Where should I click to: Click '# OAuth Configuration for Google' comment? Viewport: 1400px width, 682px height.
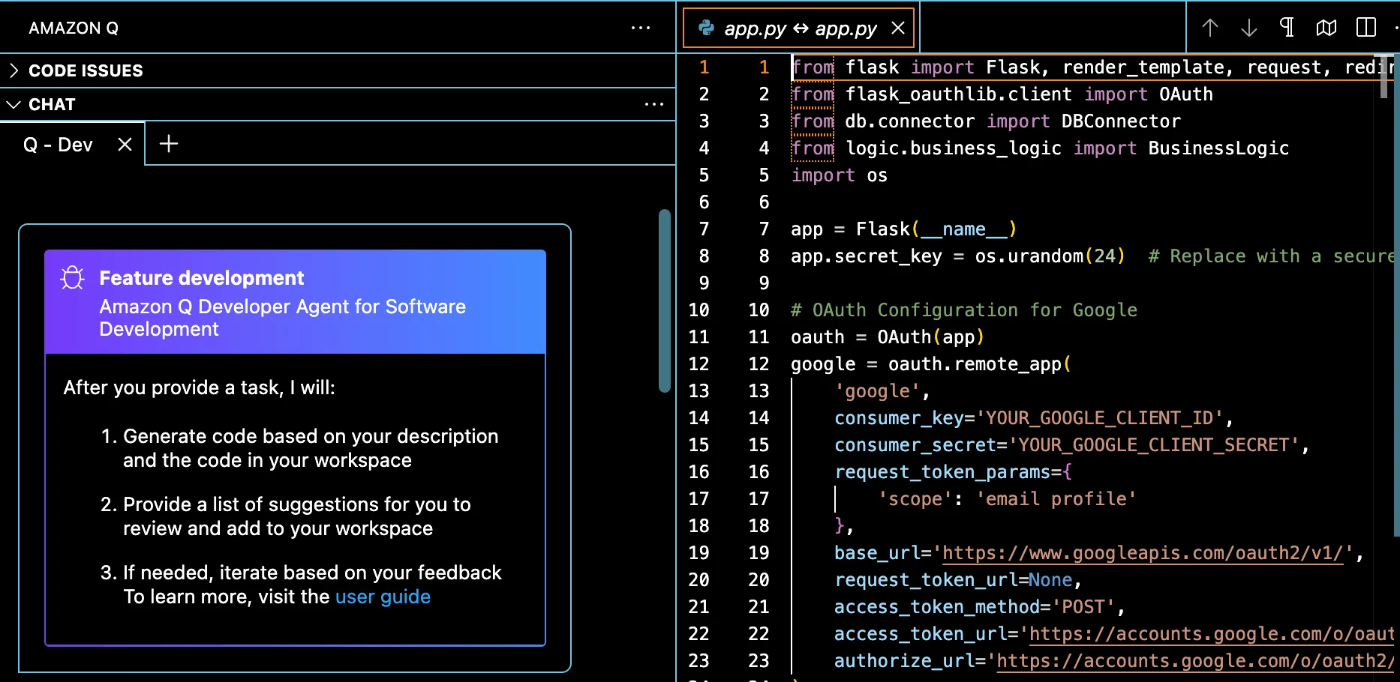[x=964, y=310]
